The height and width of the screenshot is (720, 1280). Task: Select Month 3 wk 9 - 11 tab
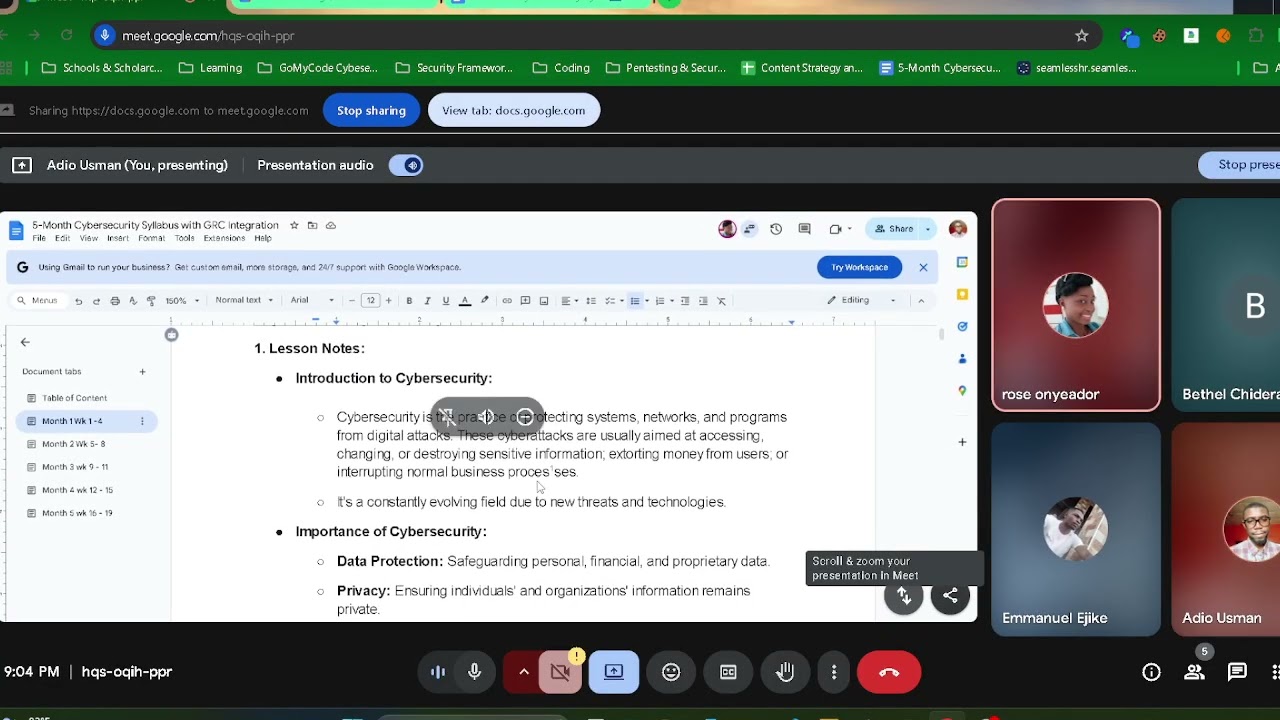(x=74, y=467)
